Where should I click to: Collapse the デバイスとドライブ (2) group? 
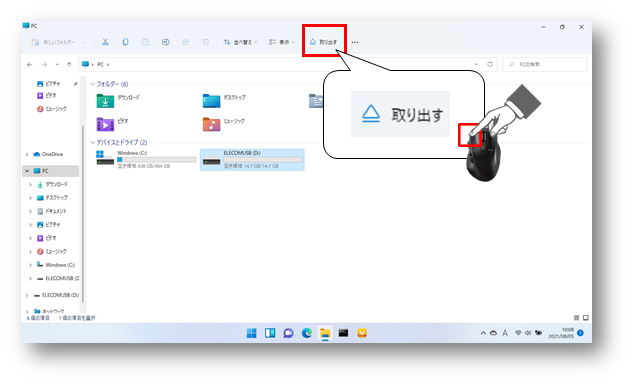tap(93, 142)
